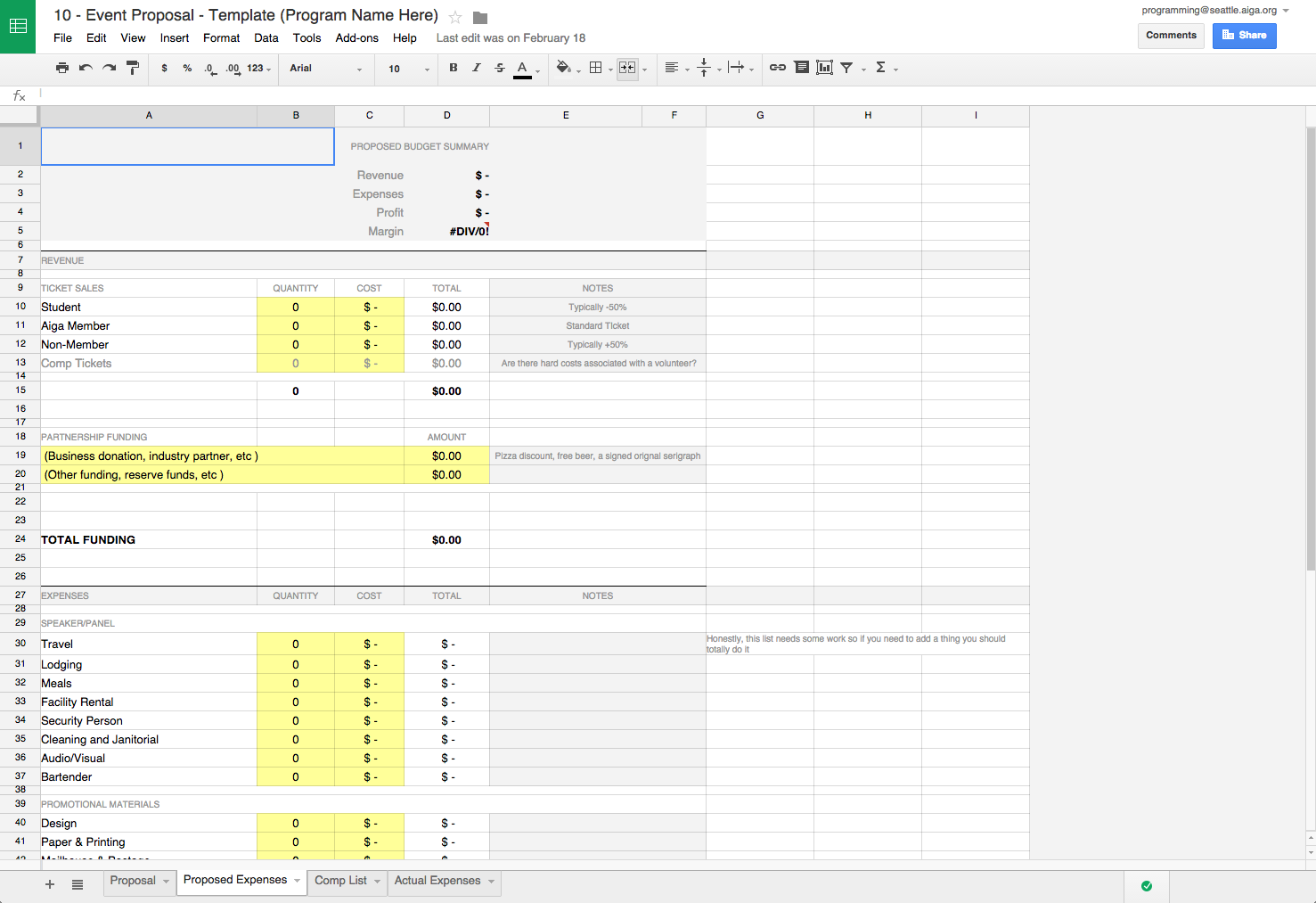Open Proposed Expenses tab dropdown arrow
Image resolution: width=1316 pixels, height=903 pixels.
point(297,881)
